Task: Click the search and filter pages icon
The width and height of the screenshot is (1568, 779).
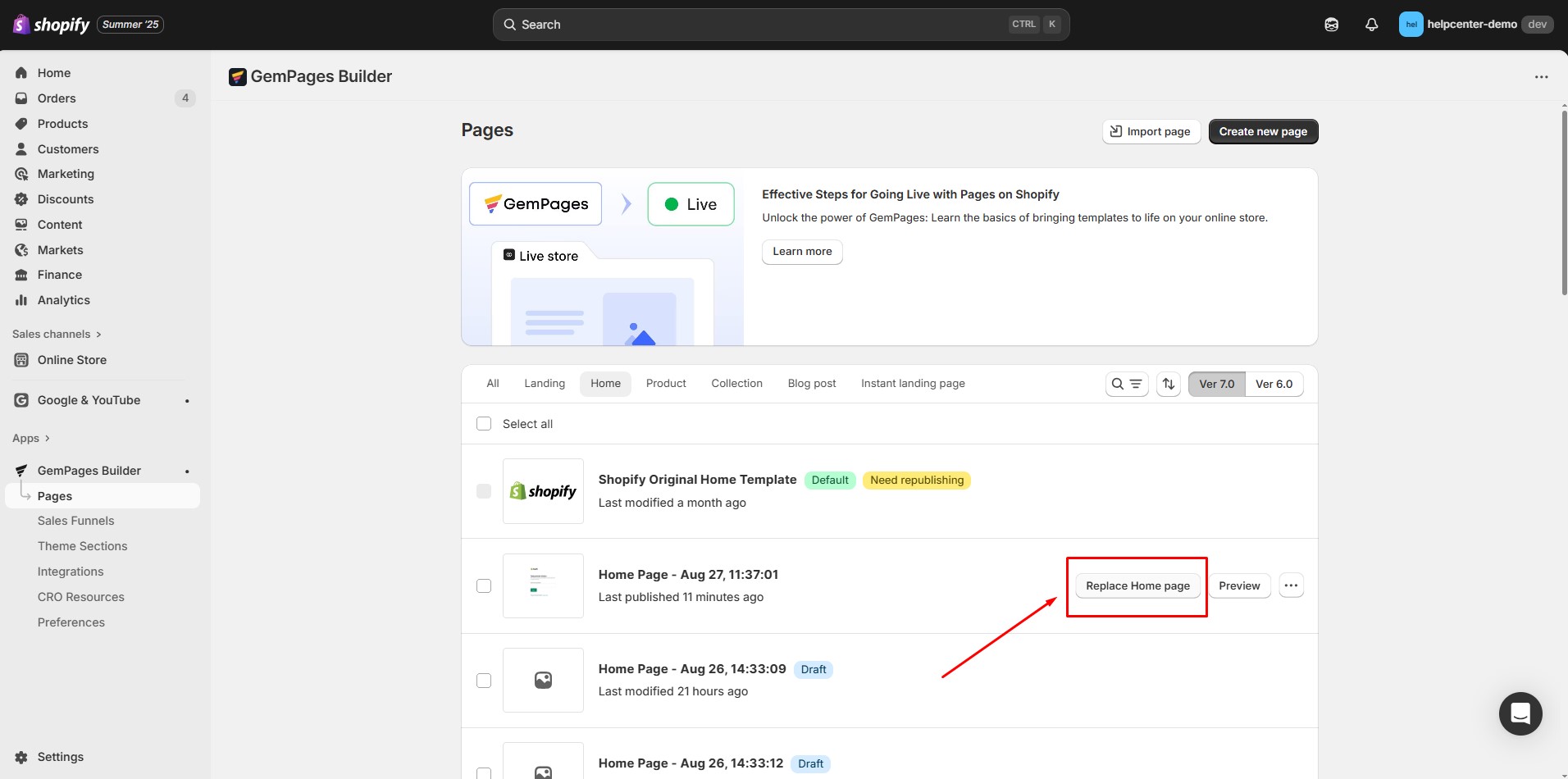Action: (x=1127, y=384)
